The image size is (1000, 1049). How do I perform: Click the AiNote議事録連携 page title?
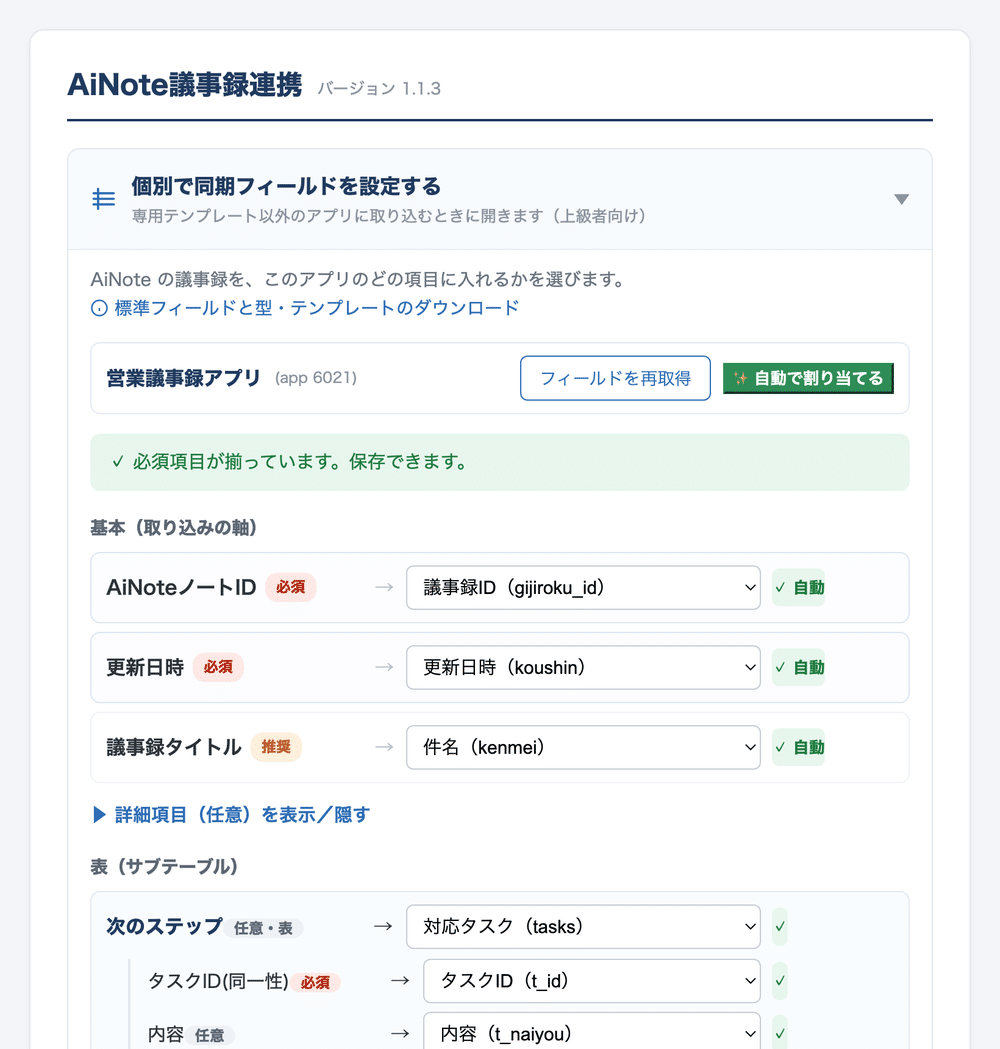pyautogui.click(x=185, y=85)
